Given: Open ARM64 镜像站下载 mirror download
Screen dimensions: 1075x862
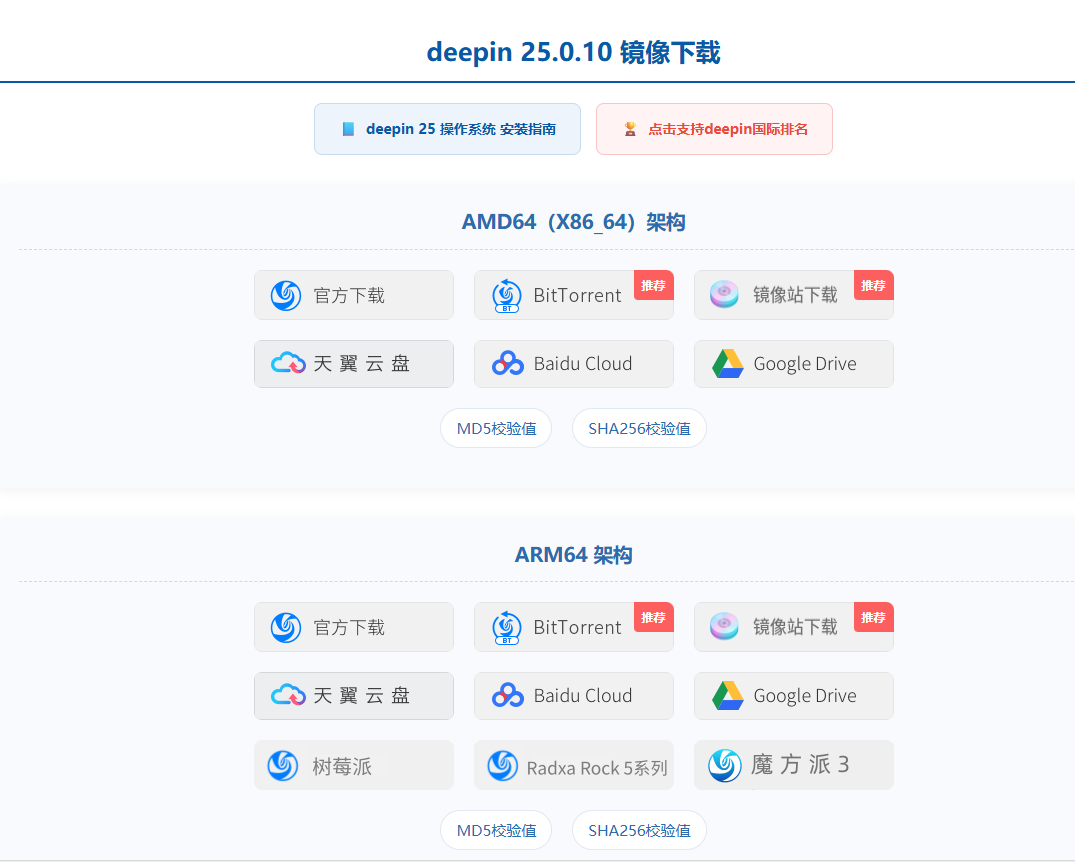Looking at the screenshot, I should 794,627.
